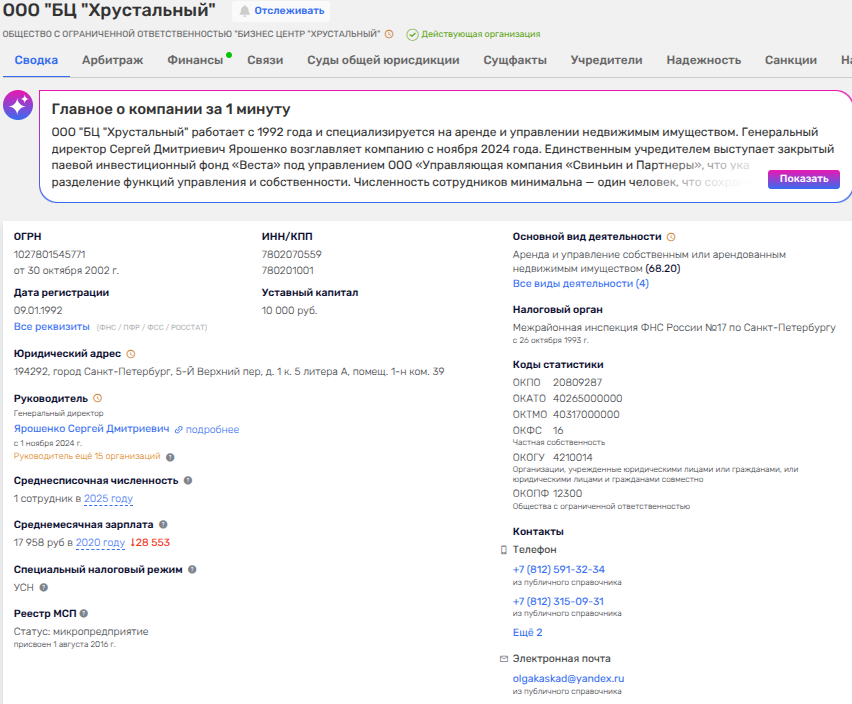Open the 2025 году headcount year selector
Image resolution: width=852 pixels, height=704 pixels.
click(108, 499)
